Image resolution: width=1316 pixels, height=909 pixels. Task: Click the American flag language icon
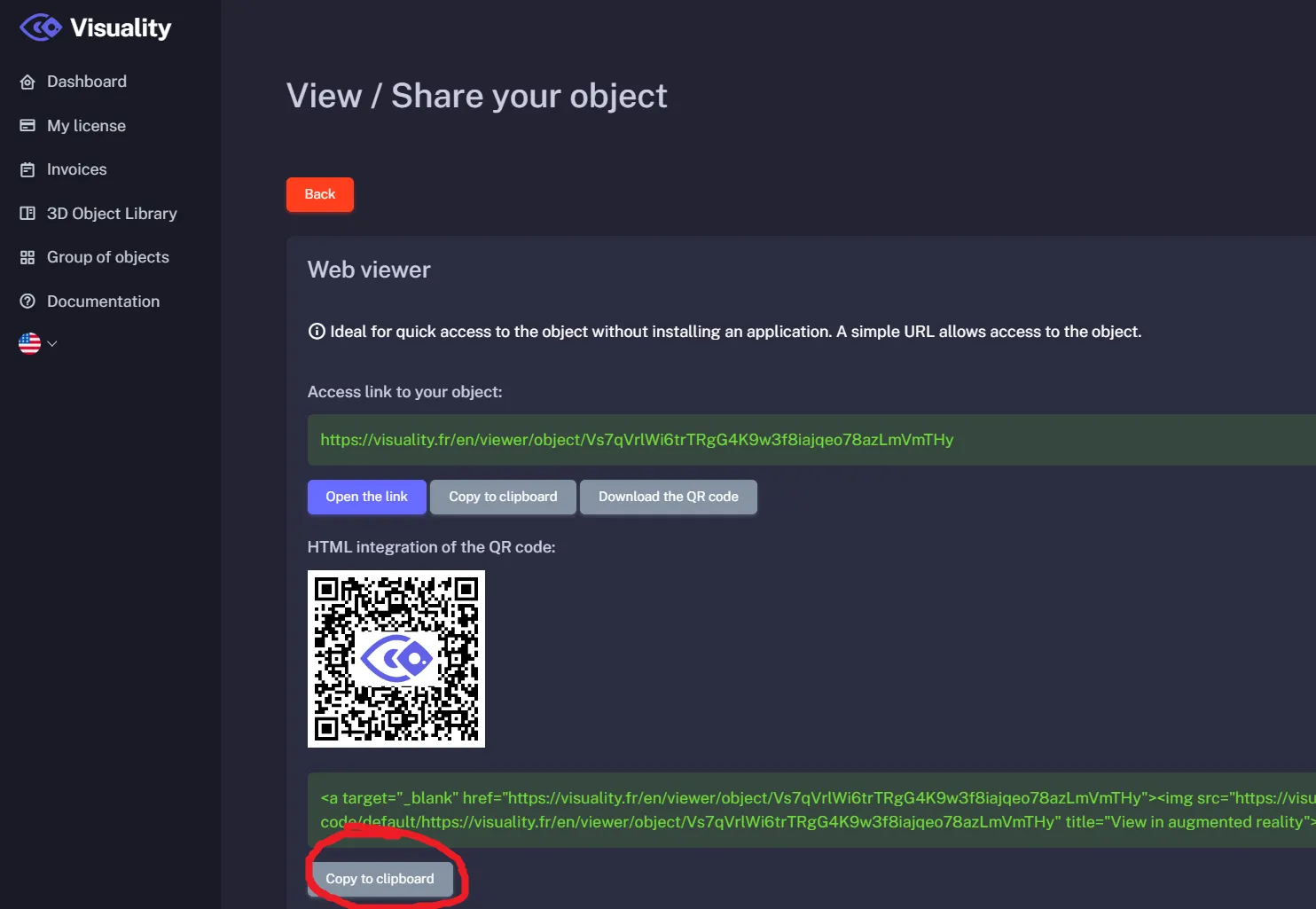click(x=28, y=343)
